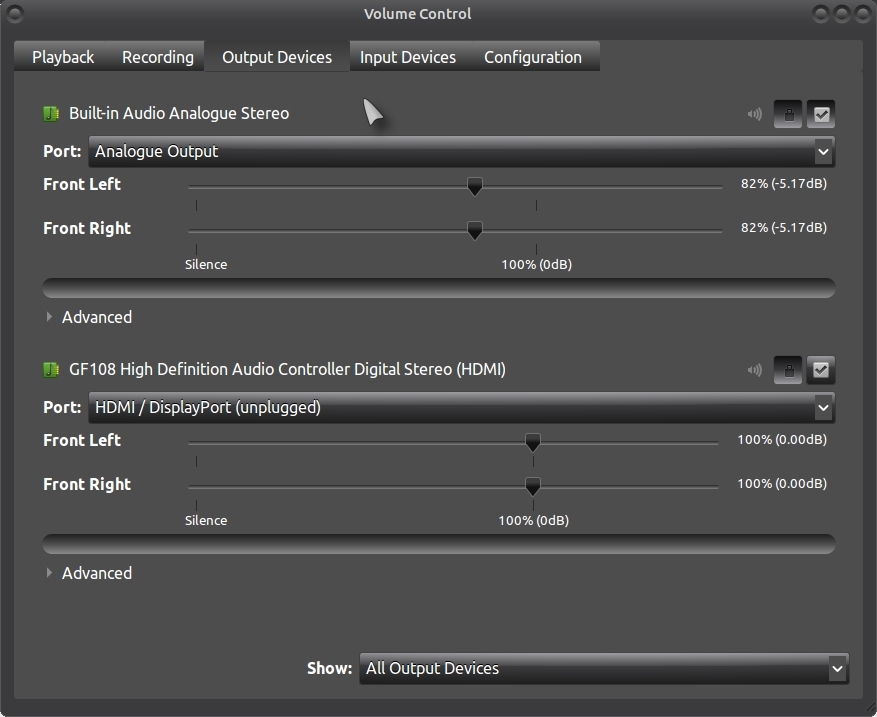Open the HDMI / DisplayPort port dropdown

click(461, 408)
